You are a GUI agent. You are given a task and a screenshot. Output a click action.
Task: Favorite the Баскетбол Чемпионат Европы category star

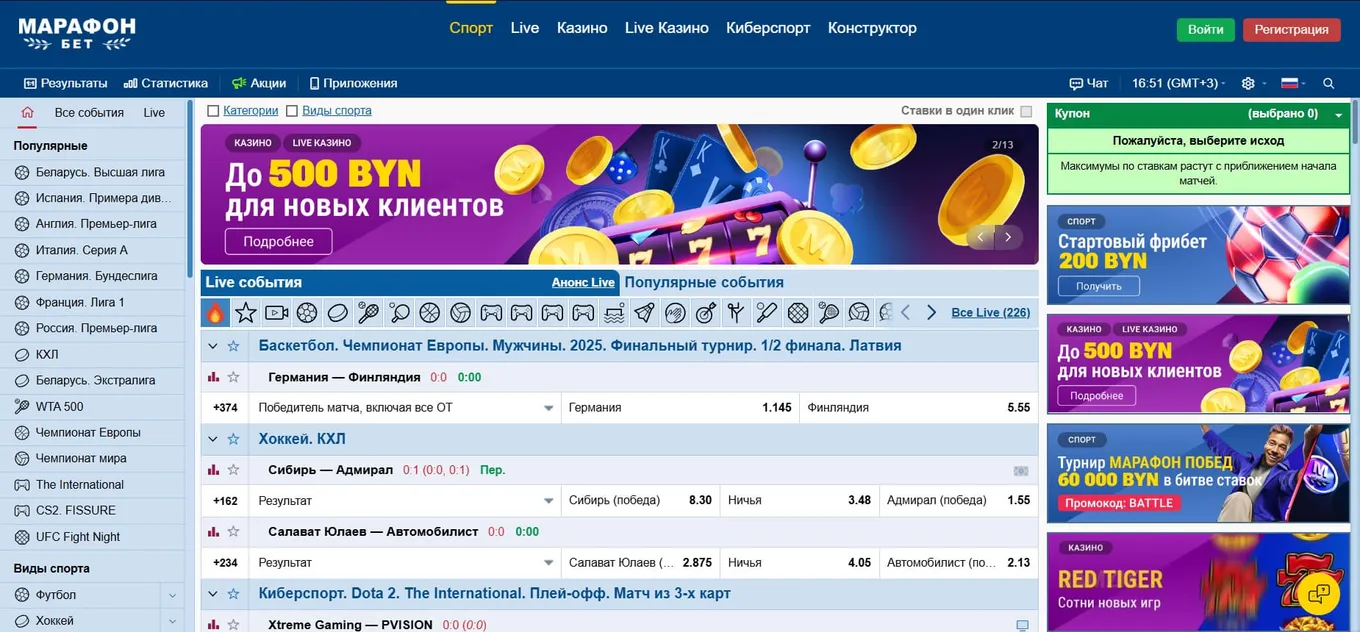[x=233, y=346]
